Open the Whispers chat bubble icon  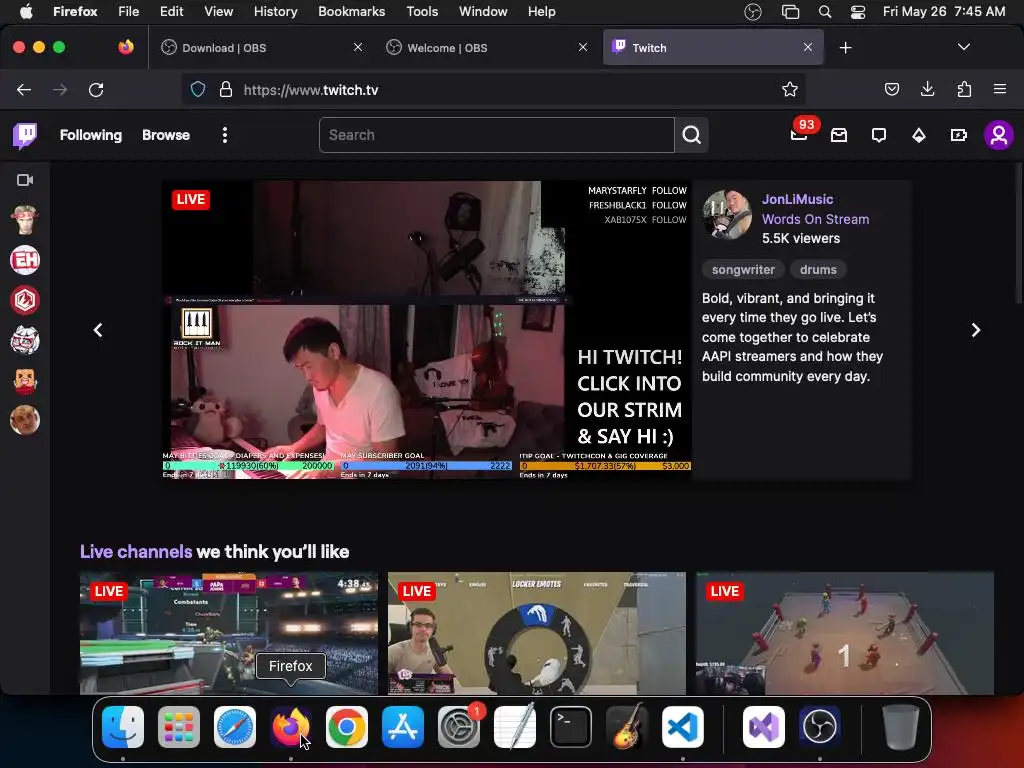pyautogui.click(x=879, y=135)
